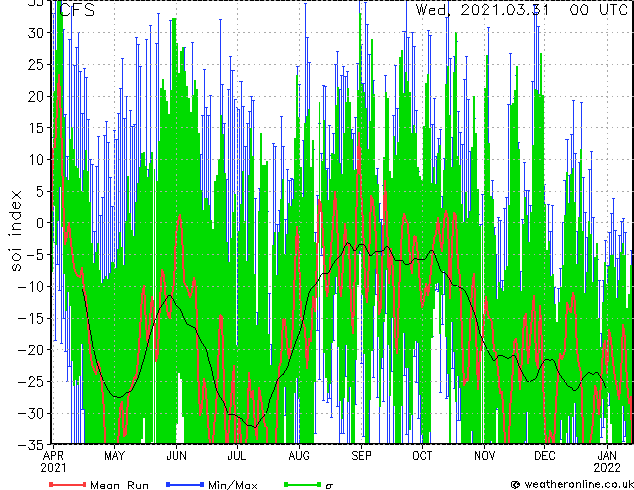Viewport: 634px width, 490px height.
Task: Click the red Mean Run legend line
Action: 68,484
